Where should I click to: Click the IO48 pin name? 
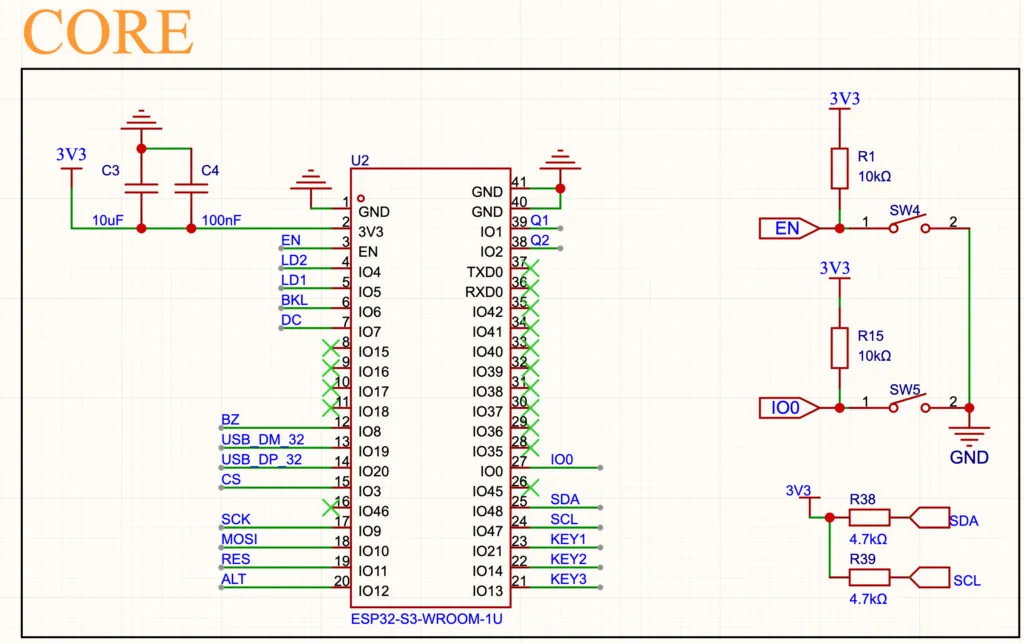(487, 511)
